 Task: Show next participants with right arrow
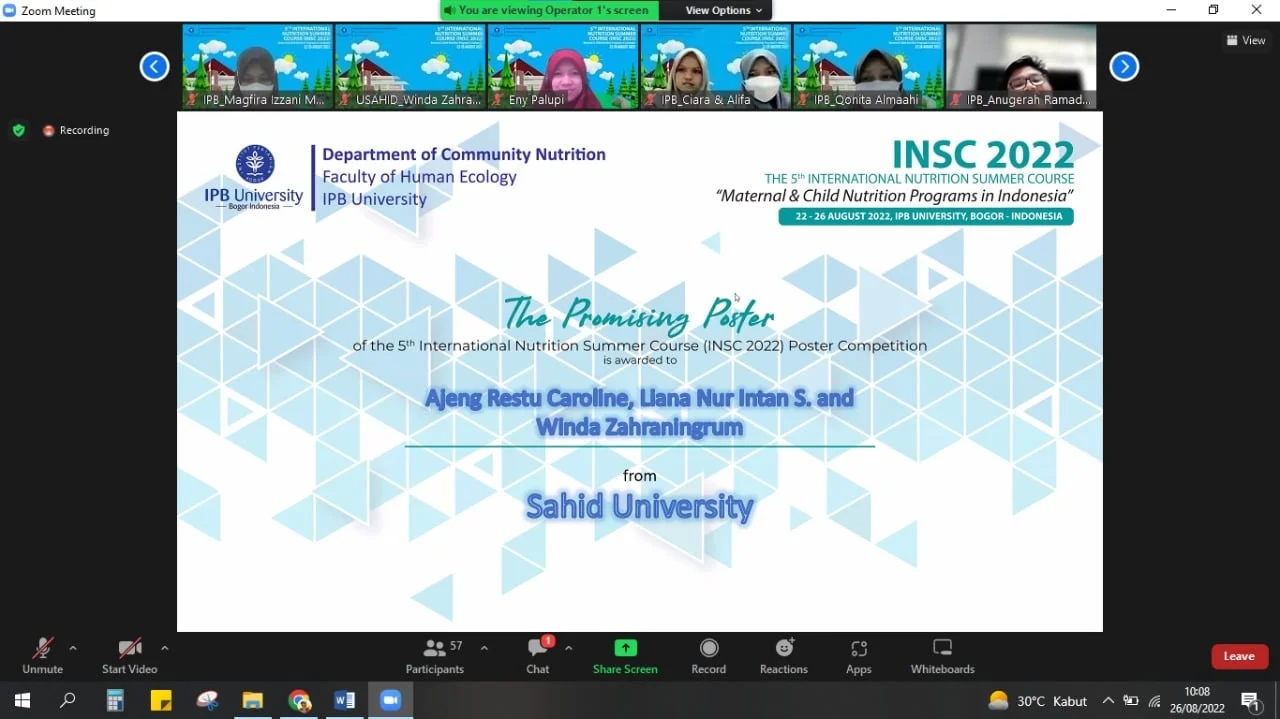pos(1124,67)
